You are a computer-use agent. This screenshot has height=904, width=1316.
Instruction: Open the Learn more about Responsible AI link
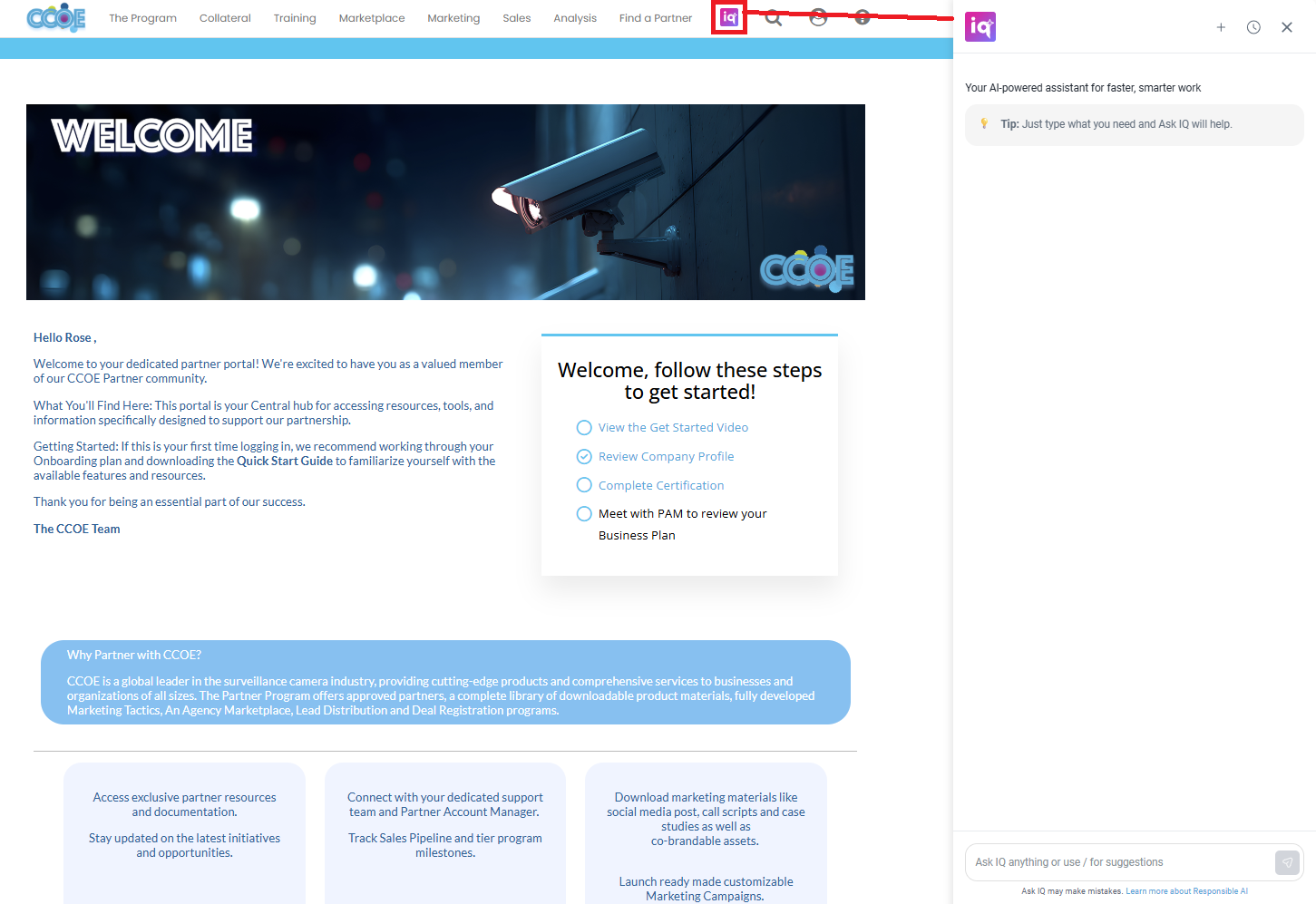click(x=1186, y=891)
